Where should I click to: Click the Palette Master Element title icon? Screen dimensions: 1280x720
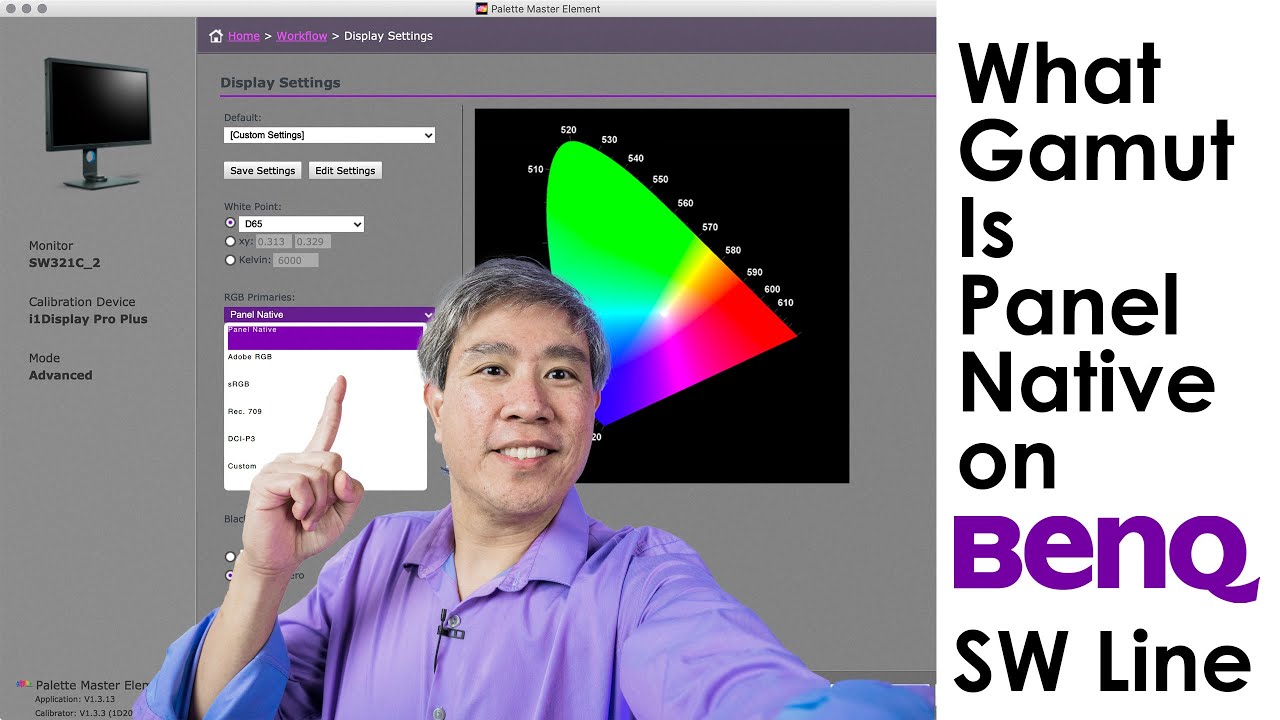click(483, 8)
